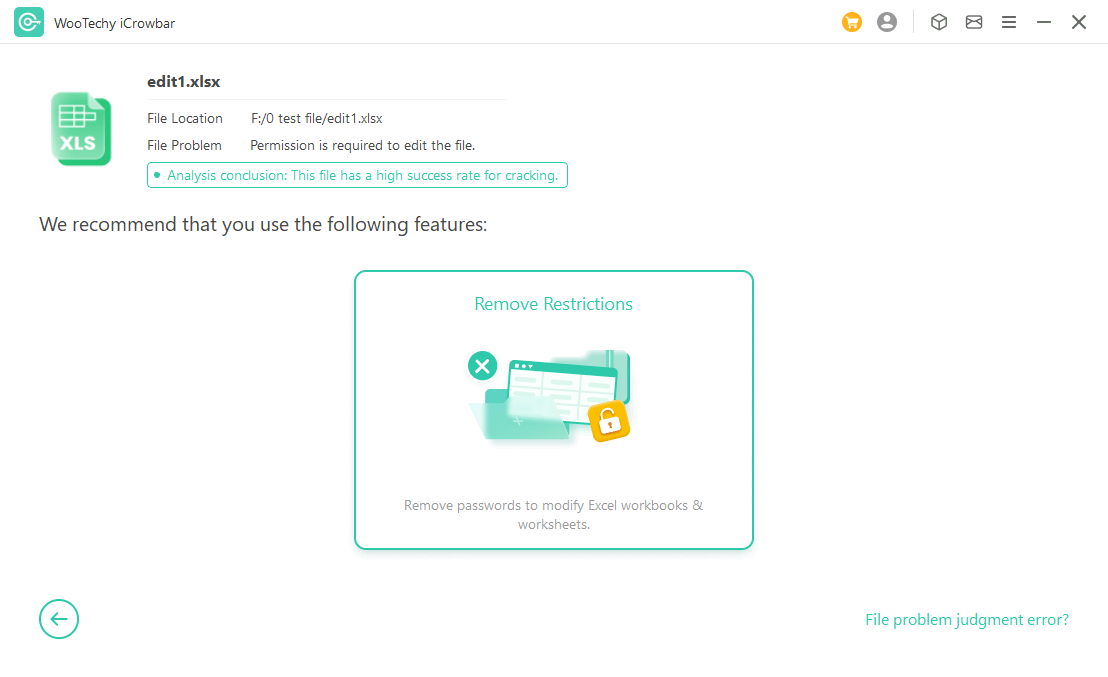Click the 'Remove passwords to modify Excel' description
The width and height of the screenshot is (1108, 677).
[553, 514]
